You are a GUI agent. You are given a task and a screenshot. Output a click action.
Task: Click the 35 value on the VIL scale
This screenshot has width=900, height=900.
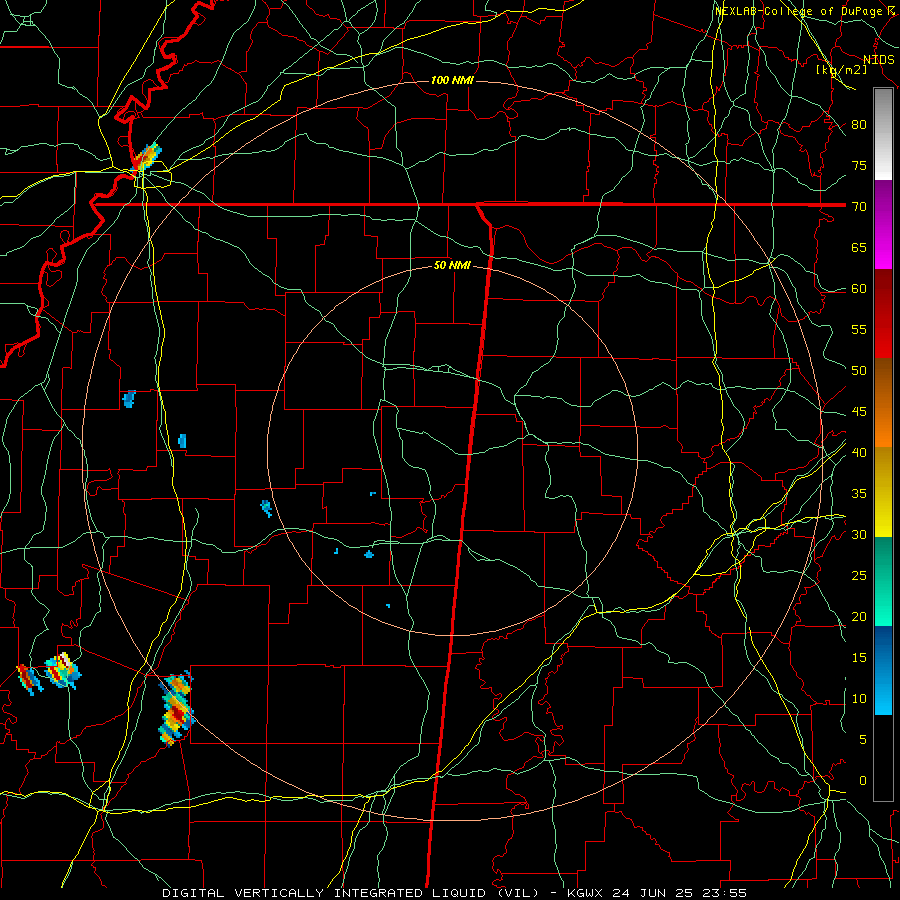(x=859, y=494)
